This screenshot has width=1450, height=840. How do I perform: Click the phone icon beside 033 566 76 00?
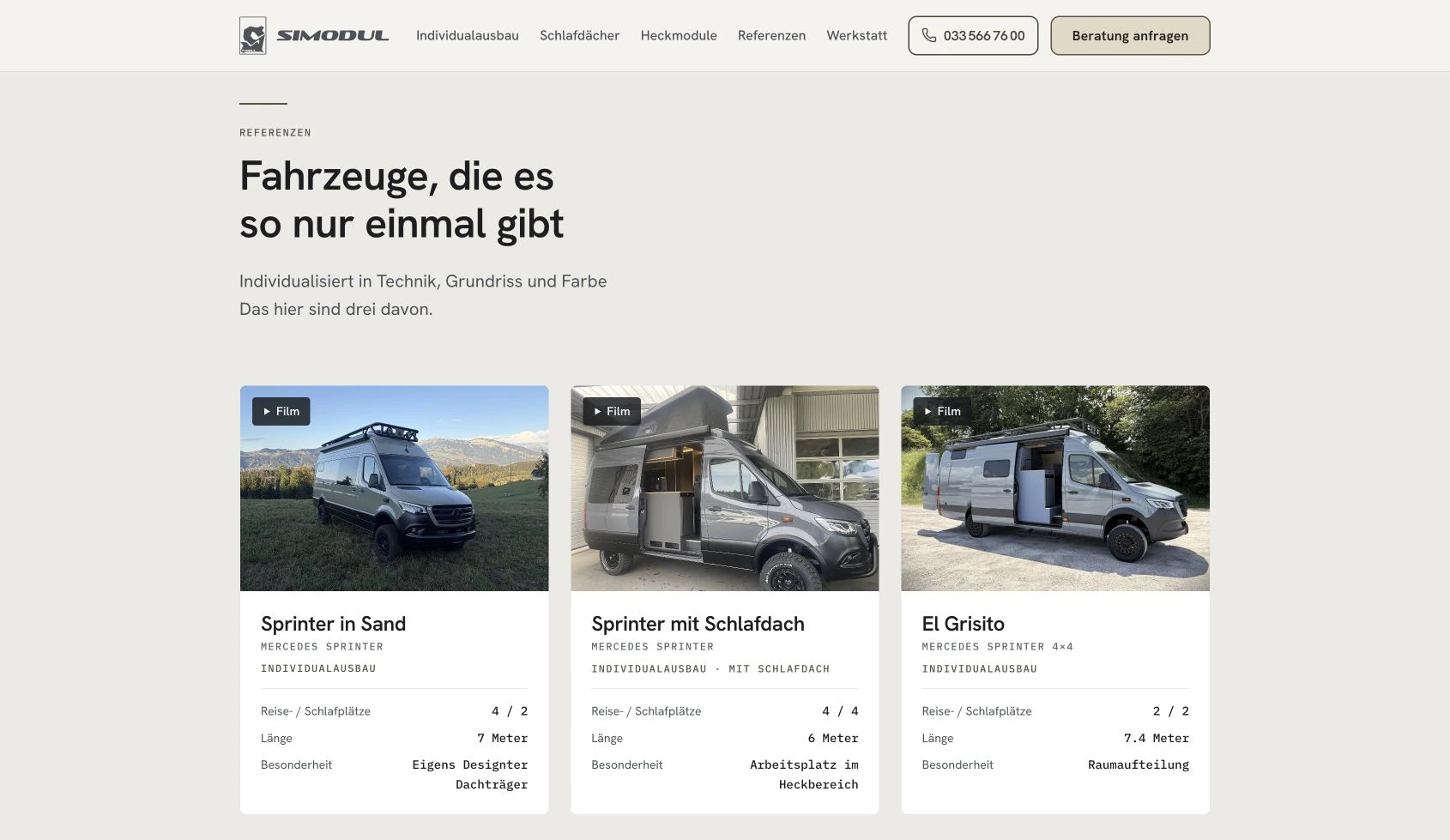pos(928,35)
